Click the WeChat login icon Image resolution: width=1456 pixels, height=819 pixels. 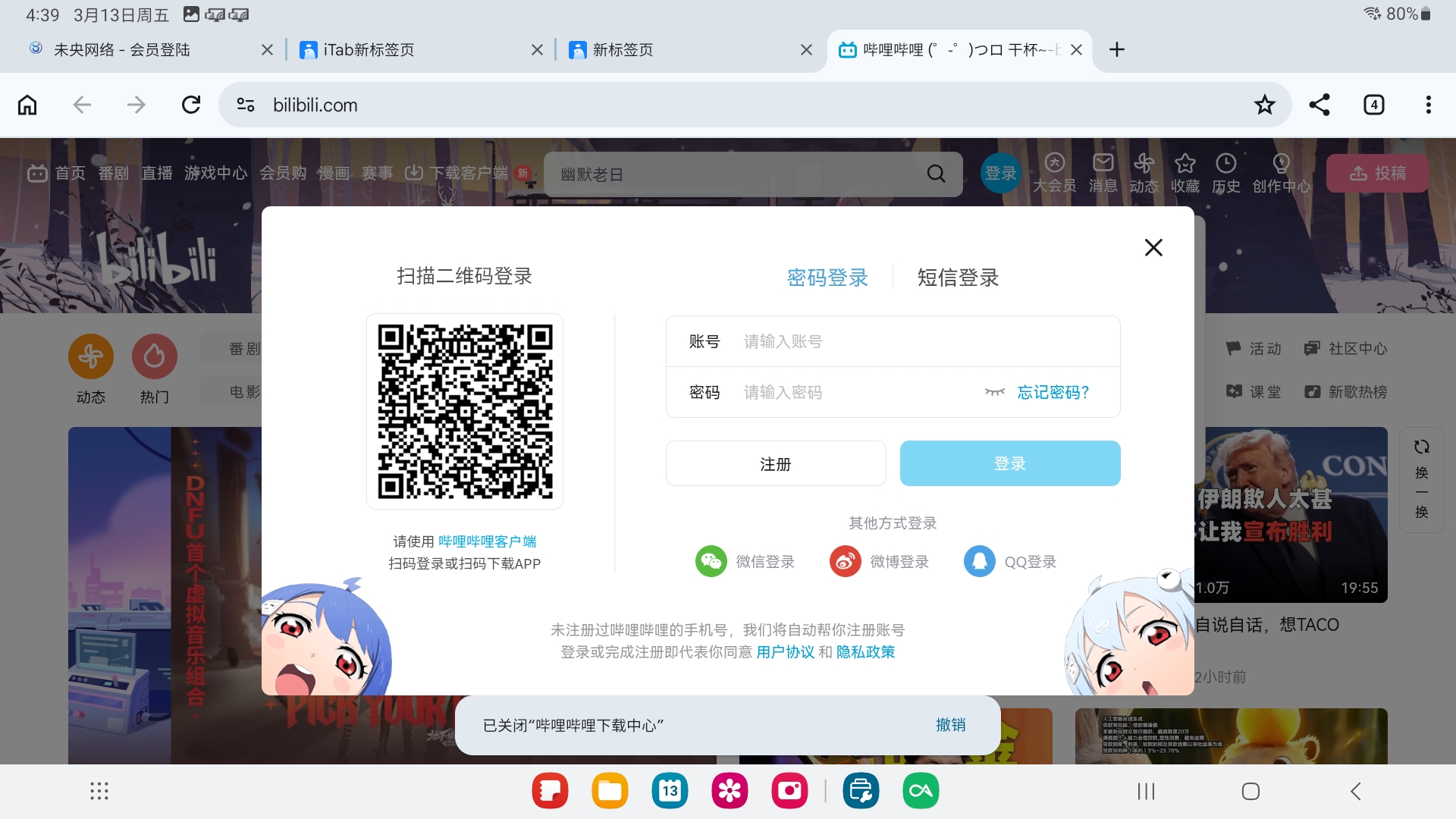(711, 562)
